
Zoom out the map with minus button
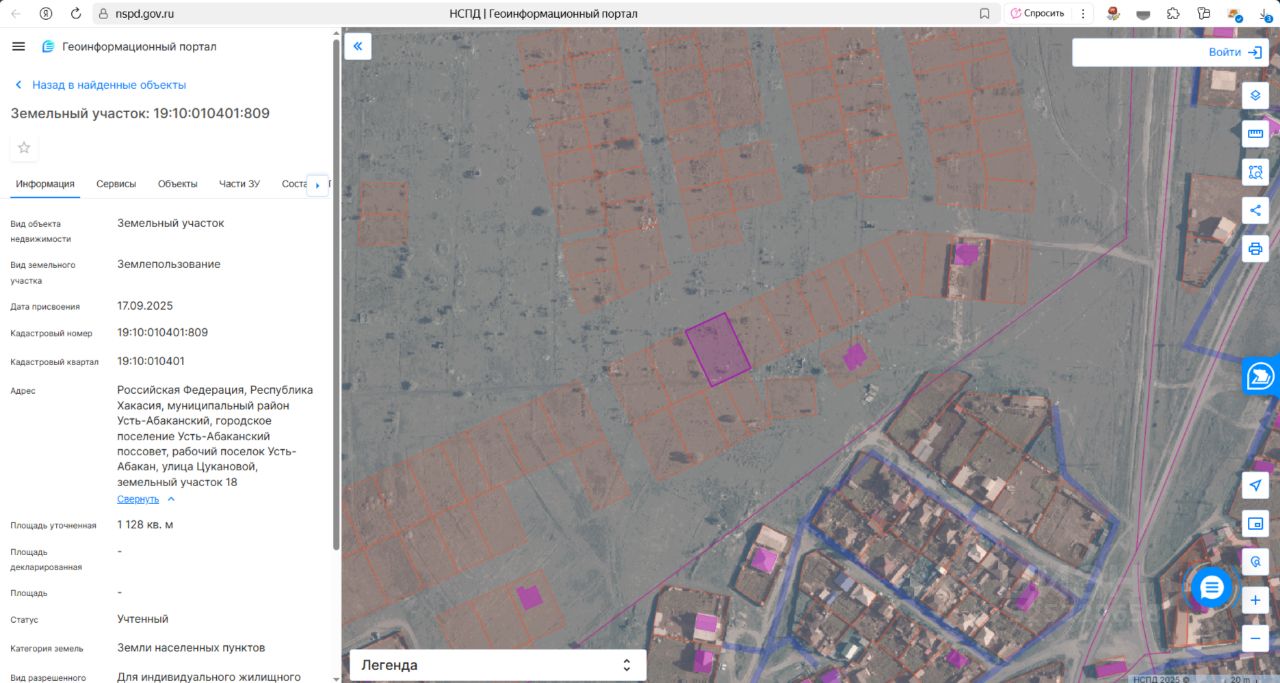(1256, 637)
